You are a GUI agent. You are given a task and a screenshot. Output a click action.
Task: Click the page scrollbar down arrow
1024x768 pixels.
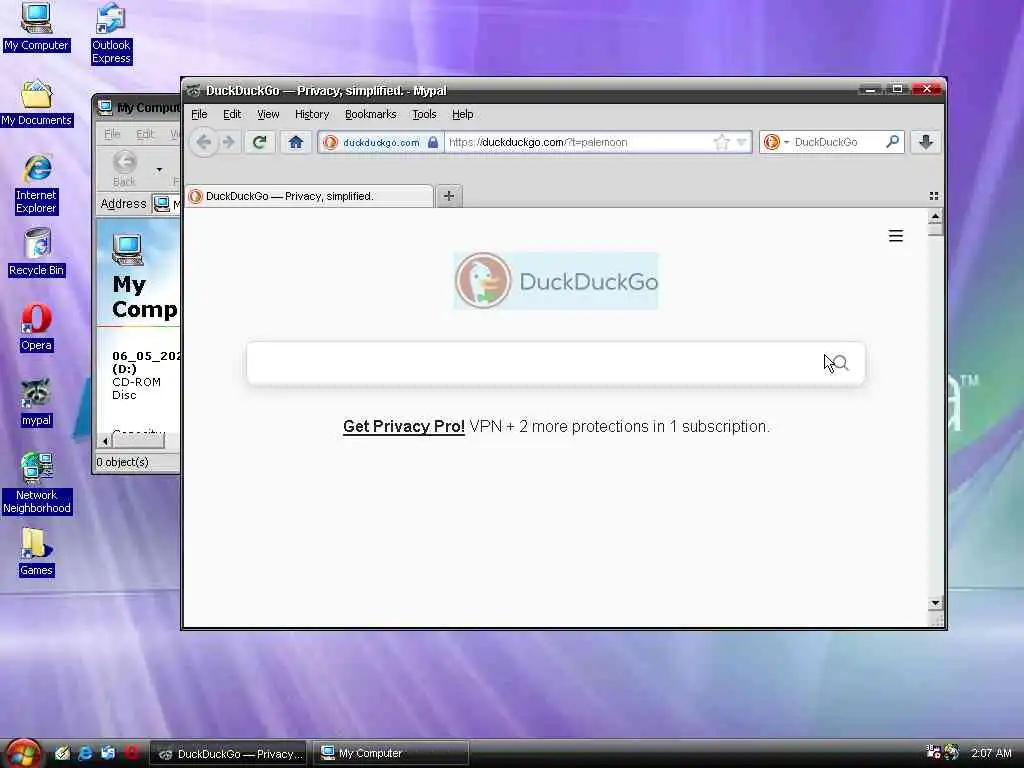pyautogui.click(x=935, y=603)
